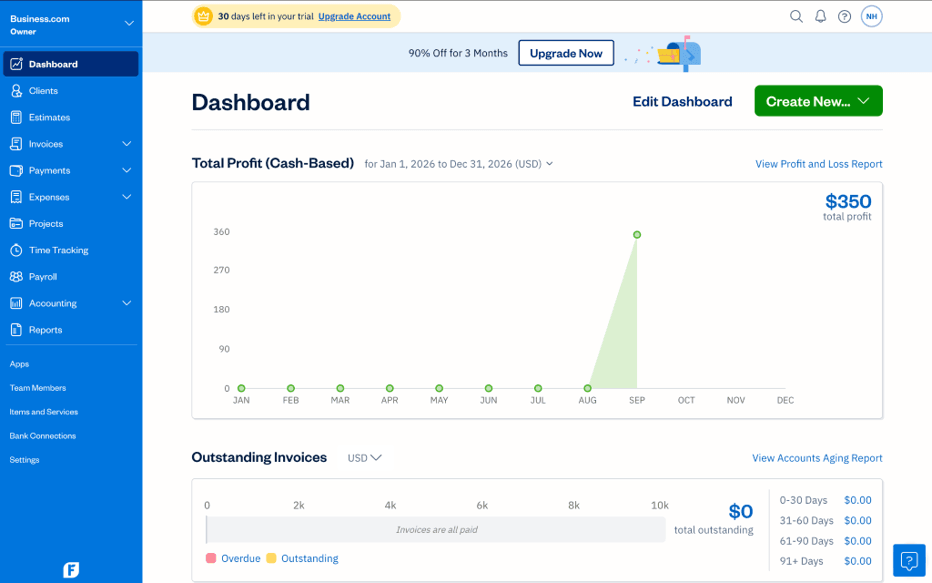Click the Expenses receipt icon
932x583 pixels.
pos(17,197)
